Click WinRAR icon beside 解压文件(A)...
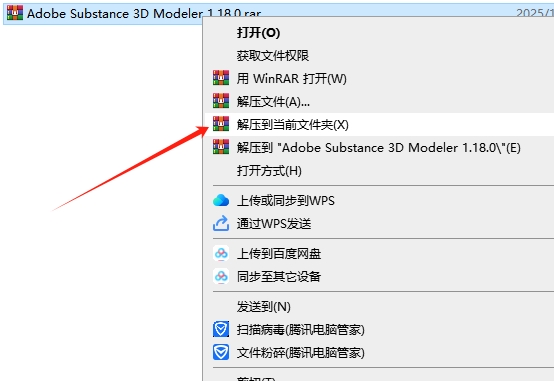Image resolution: width=554 pixels, height=381 pixels. [221, 101]
